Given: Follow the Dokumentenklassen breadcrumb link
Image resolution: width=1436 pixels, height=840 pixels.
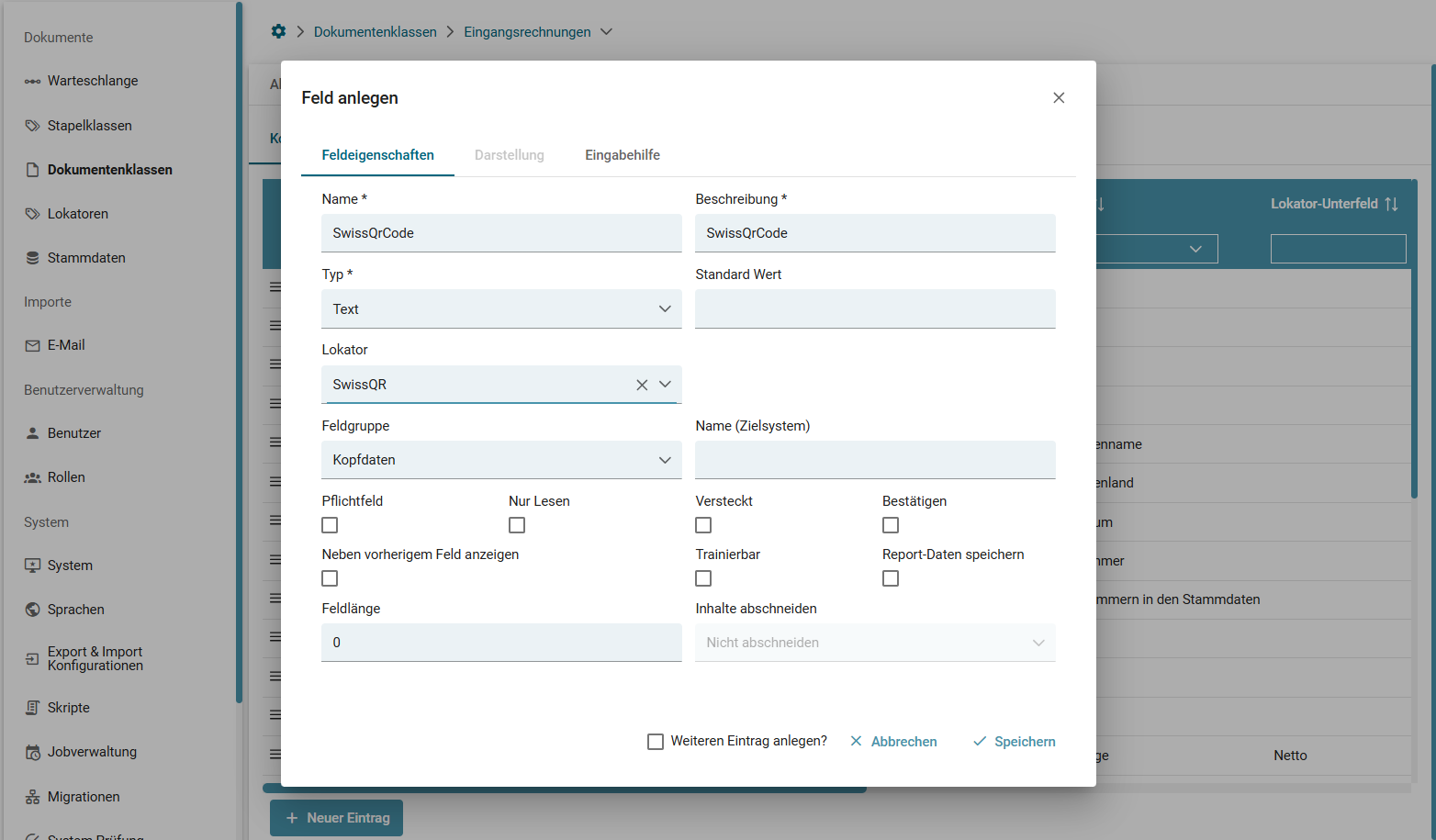Looking at the screenshot, I should (376, 31).
